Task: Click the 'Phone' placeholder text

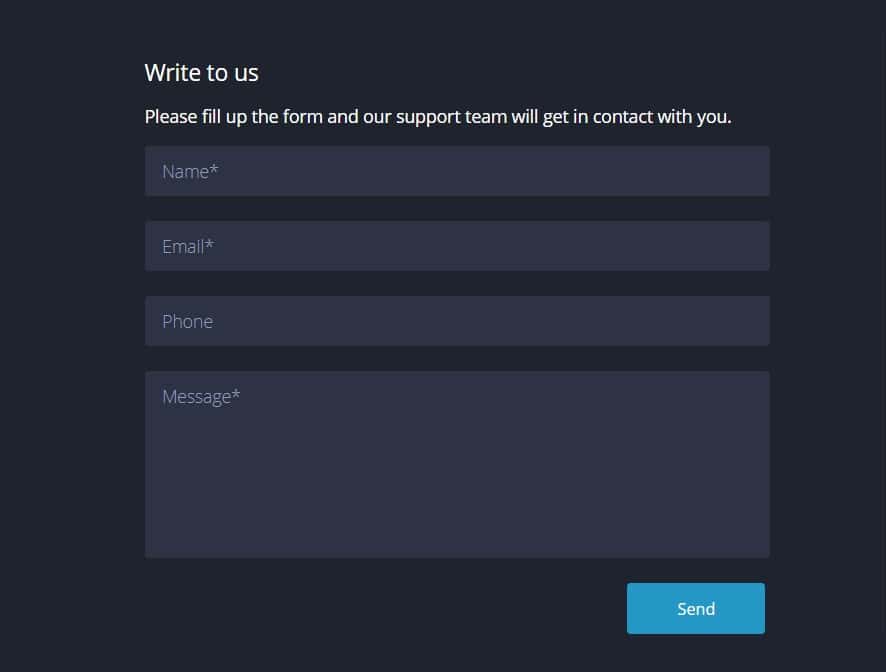Action: (187, 322)
